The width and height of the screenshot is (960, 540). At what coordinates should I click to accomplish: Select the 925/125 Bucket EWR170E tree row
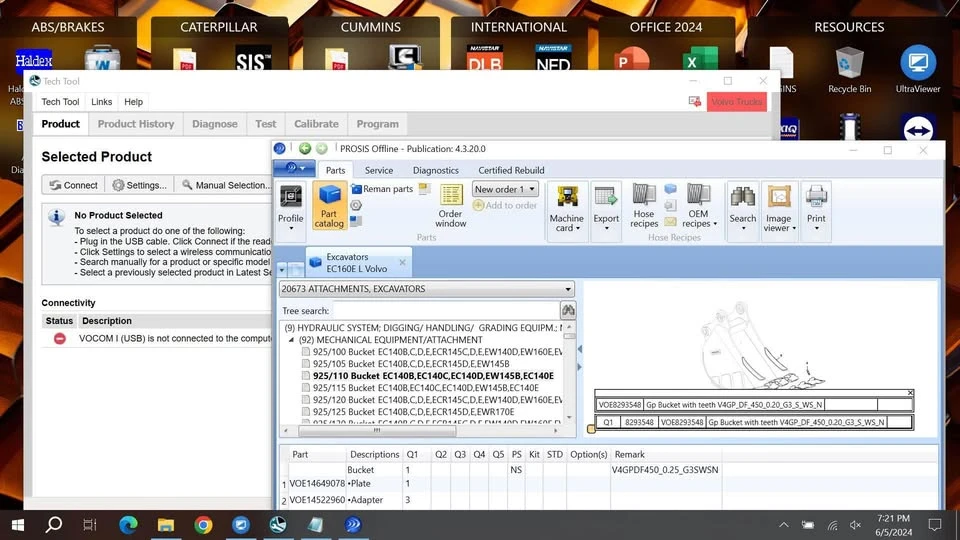click(x=413, y=412)
